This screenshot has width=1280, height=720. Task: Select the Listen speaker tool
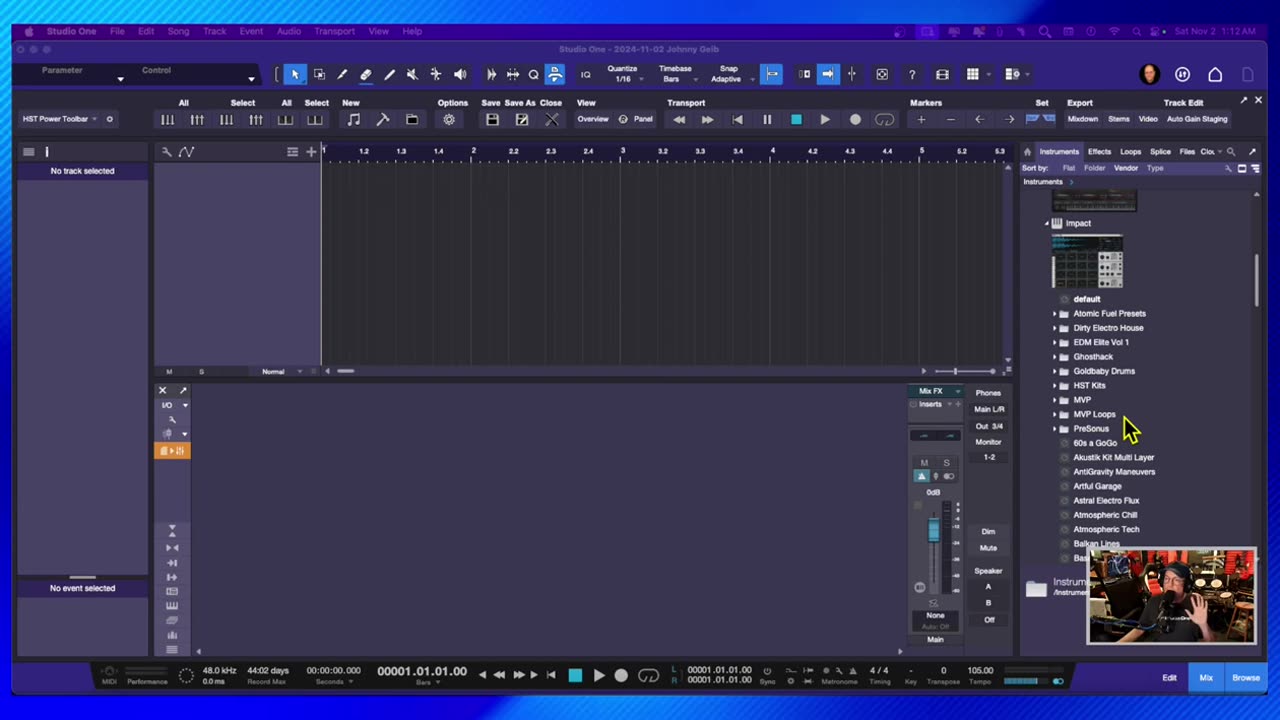point(460,74)
